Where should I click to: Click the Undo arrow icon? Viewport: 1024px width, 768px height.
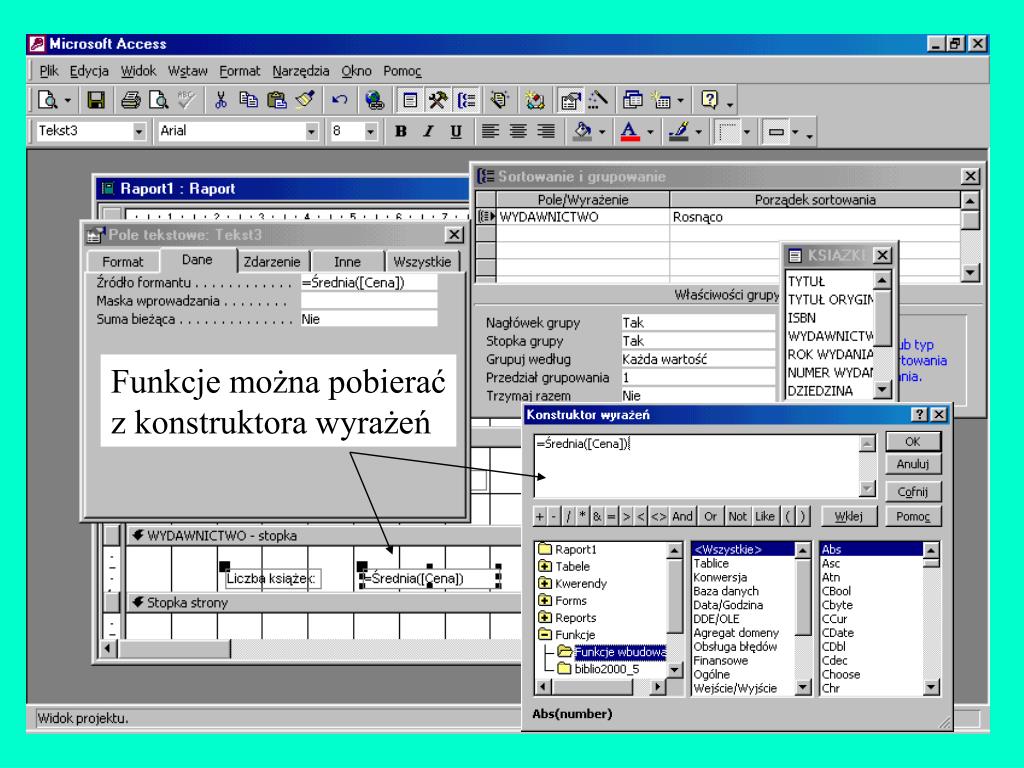point(340,100)
